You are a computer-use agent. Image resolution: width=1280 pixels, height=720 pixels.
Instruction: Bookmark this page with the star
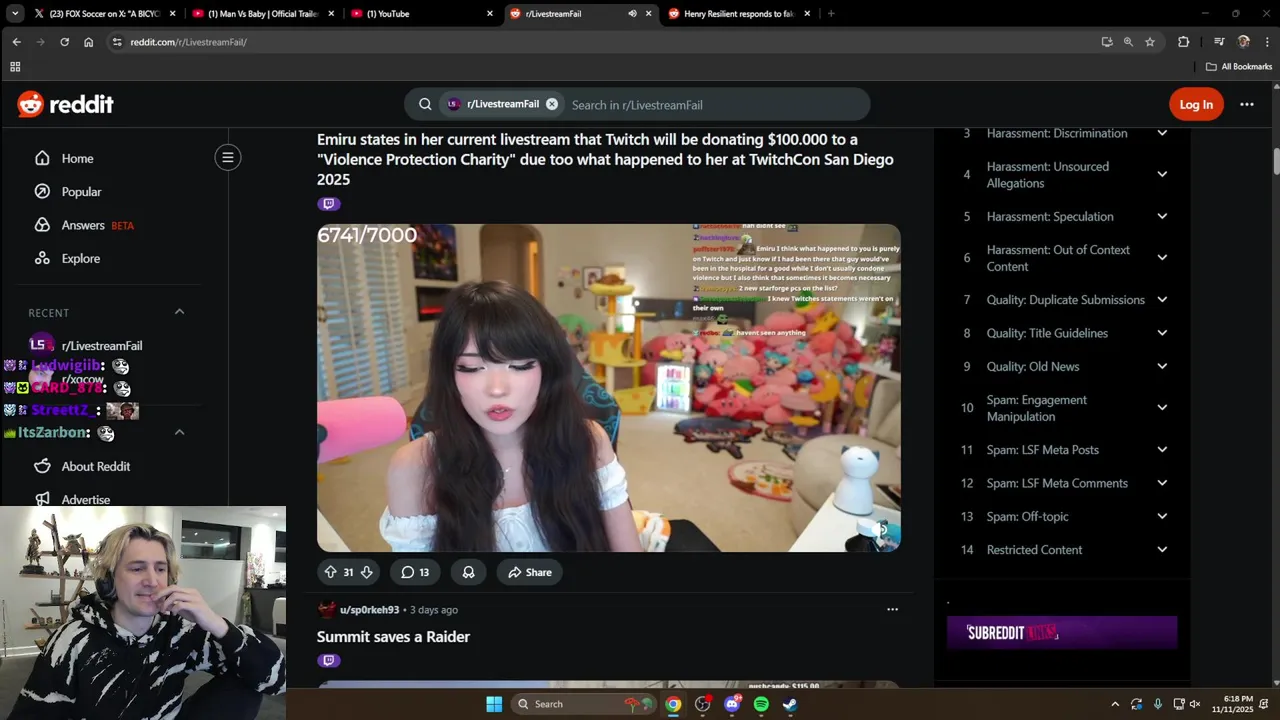point(1150,42)
